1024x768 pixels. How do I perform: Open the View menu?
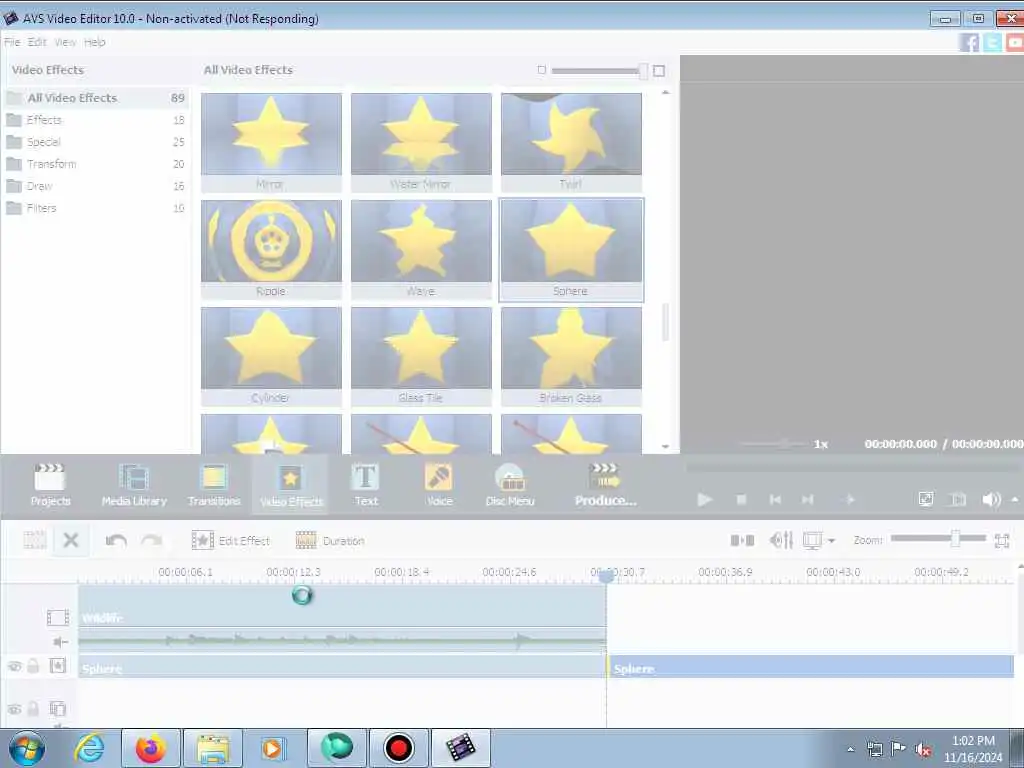pyautogui.click(x=65, y=42)
